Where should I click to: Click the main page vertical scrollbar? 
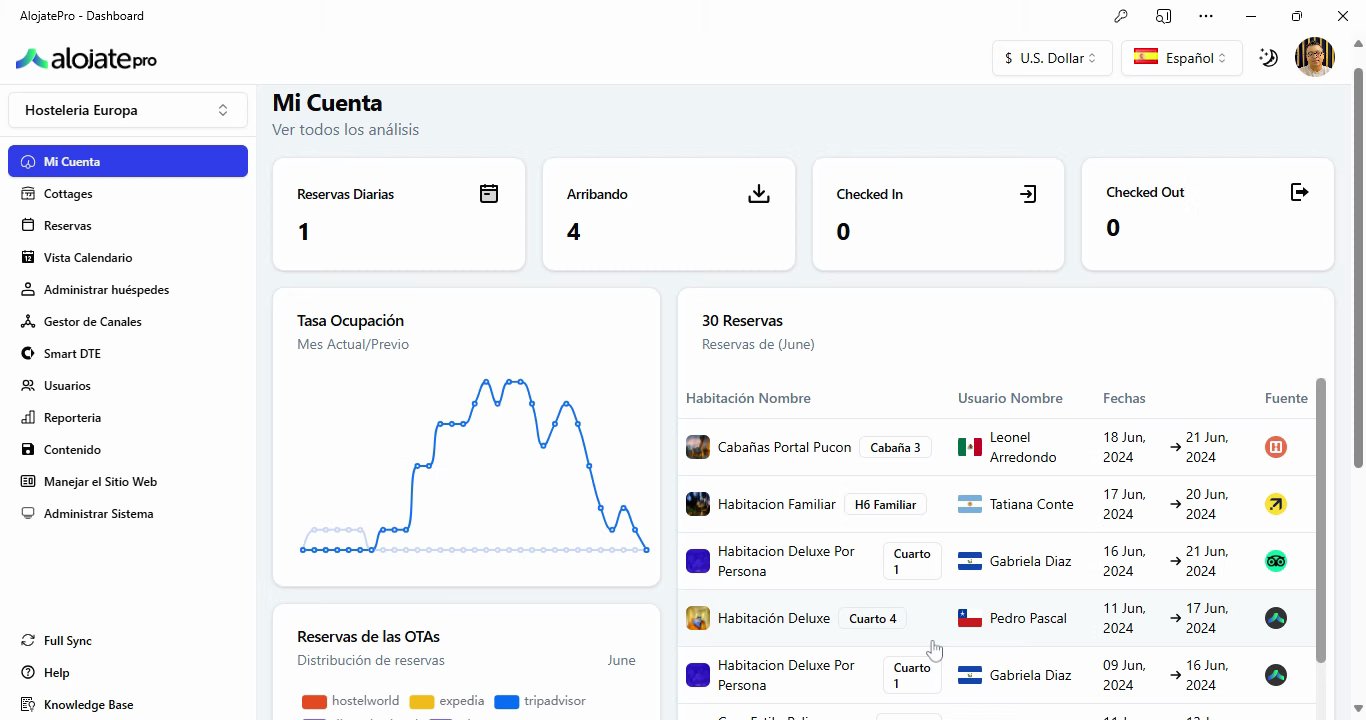(1358, 267)
